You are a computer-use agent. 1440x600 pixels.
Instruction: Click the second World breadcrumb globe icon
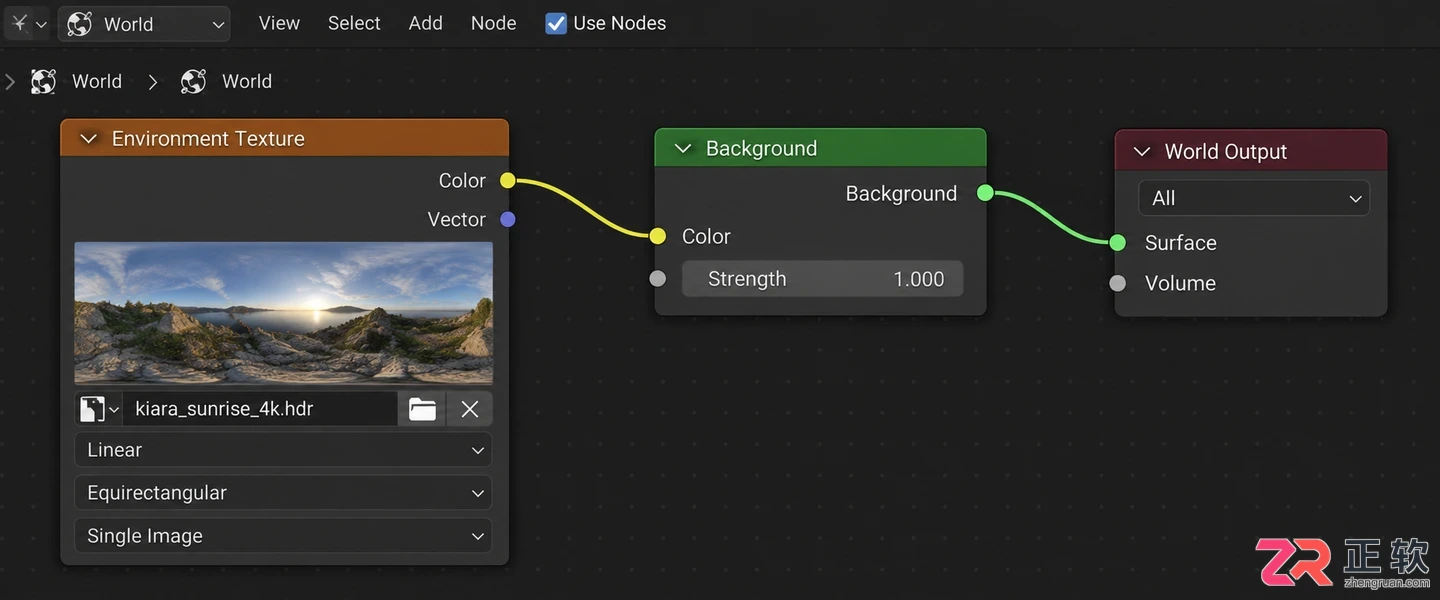(193, 82)
